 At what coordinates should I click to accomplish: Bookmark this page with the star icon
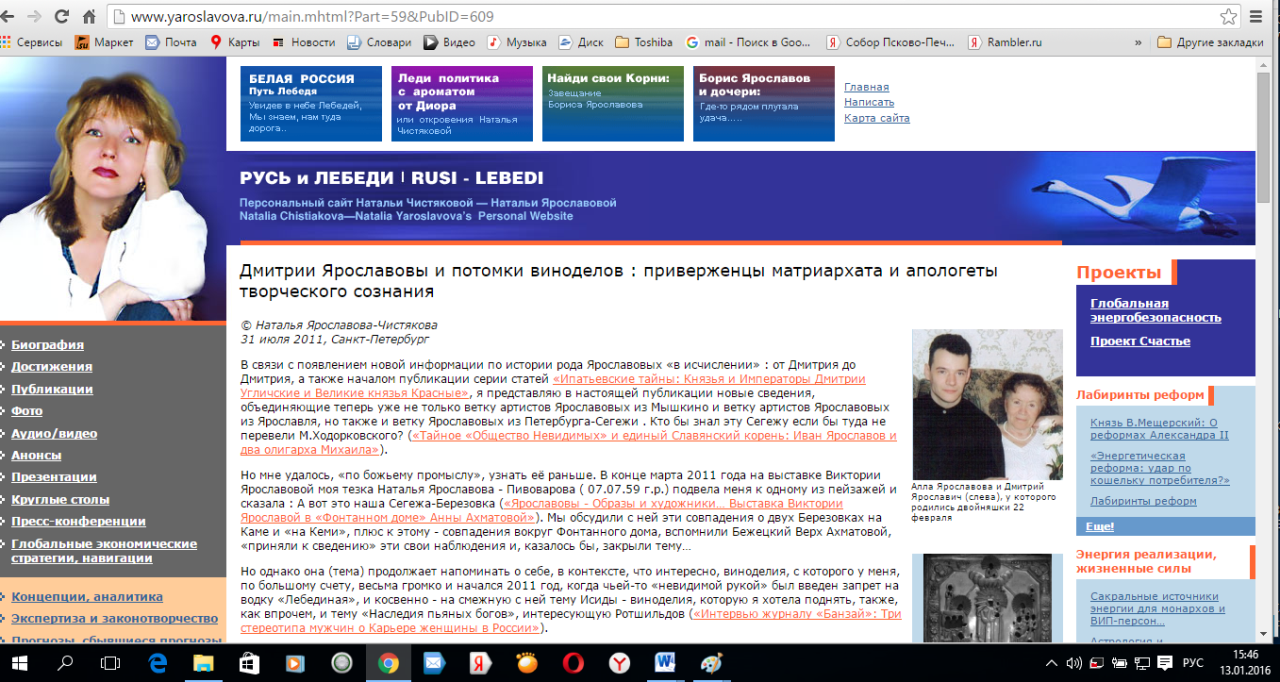click(1229, 17)
